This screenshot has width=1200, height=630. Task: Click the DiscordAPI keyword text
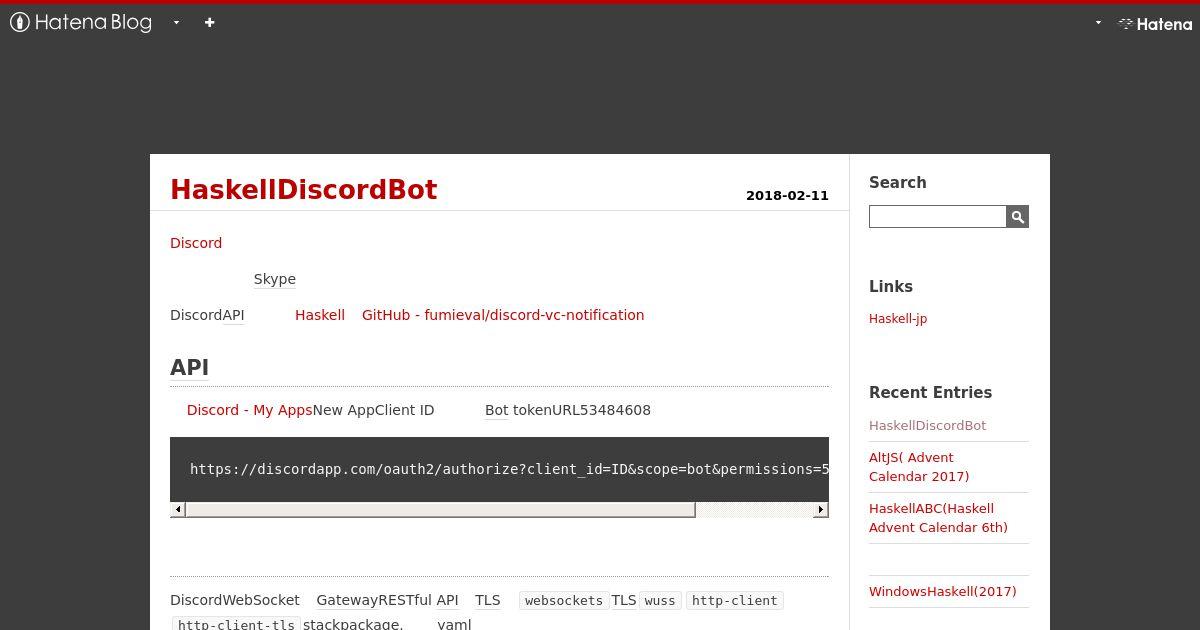coord(207,315)
